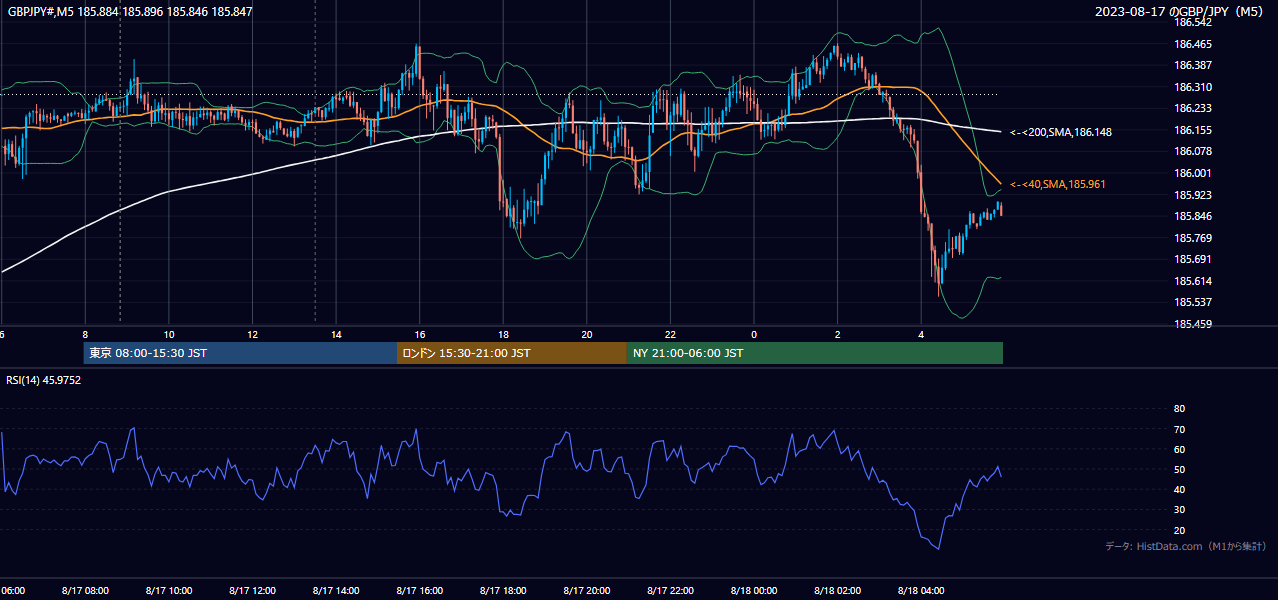Click price axis value 185.923
The height and width of the screenshot is (600, 1278).
[x=1192, y=195]
